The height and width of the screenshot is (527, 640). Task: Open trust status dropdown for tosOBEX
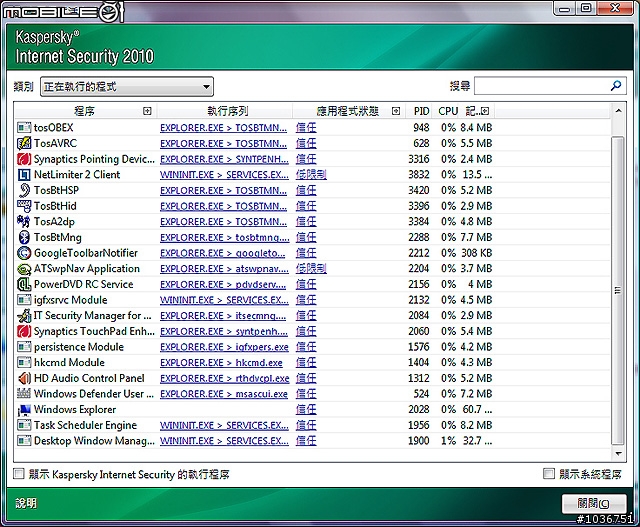point(306,128)
